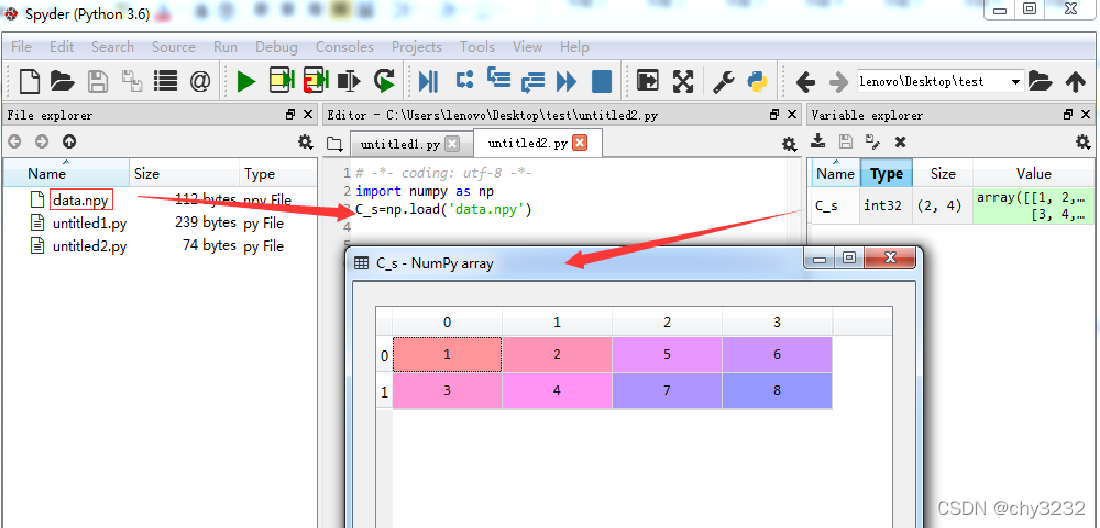Screen dimensions: 1100x528
Task: Close the untitled1.py tab
Action: [452, 144]
